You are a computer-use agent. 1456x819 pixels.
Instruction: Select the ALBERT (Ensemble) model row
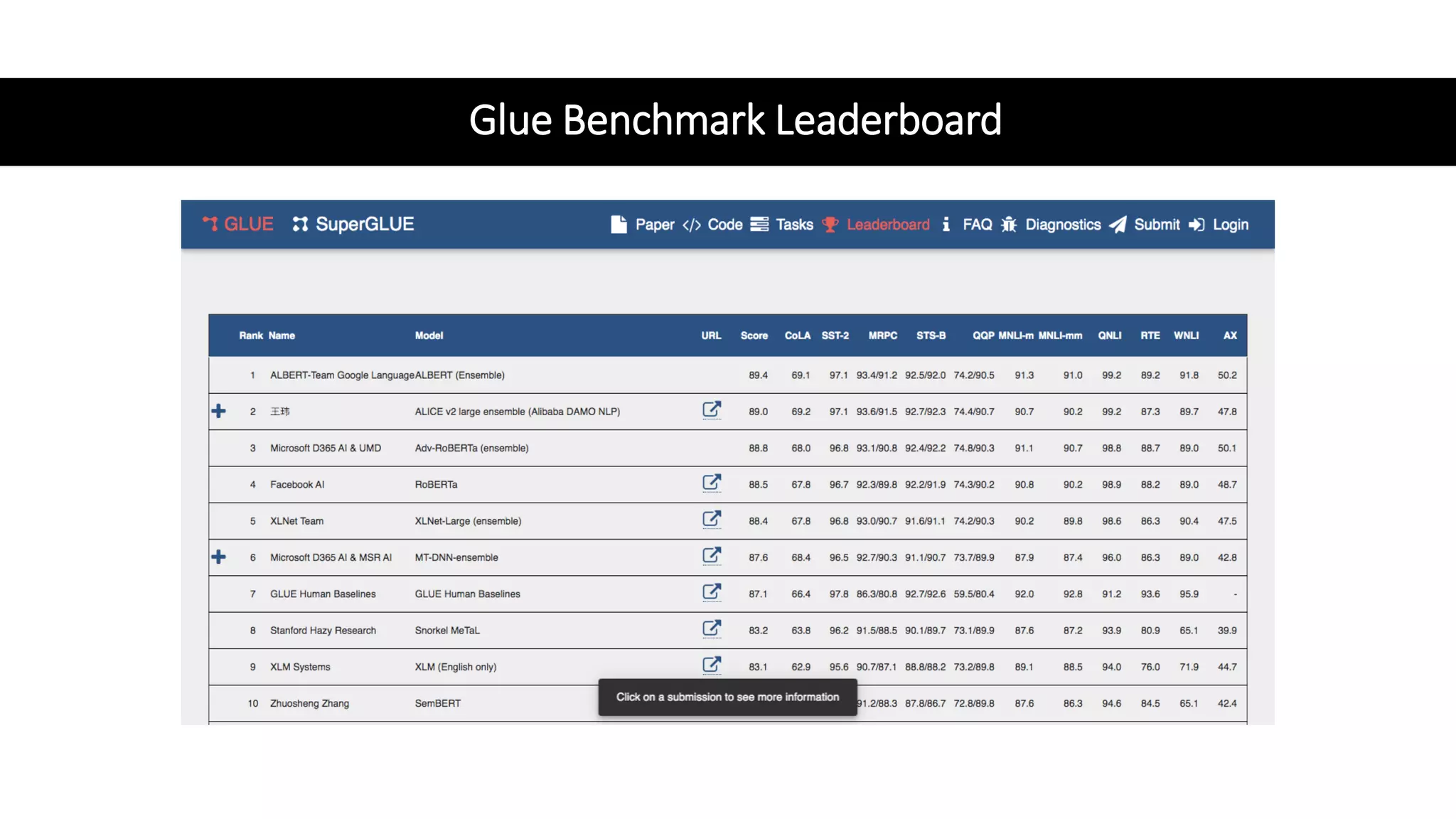[727, 375]
